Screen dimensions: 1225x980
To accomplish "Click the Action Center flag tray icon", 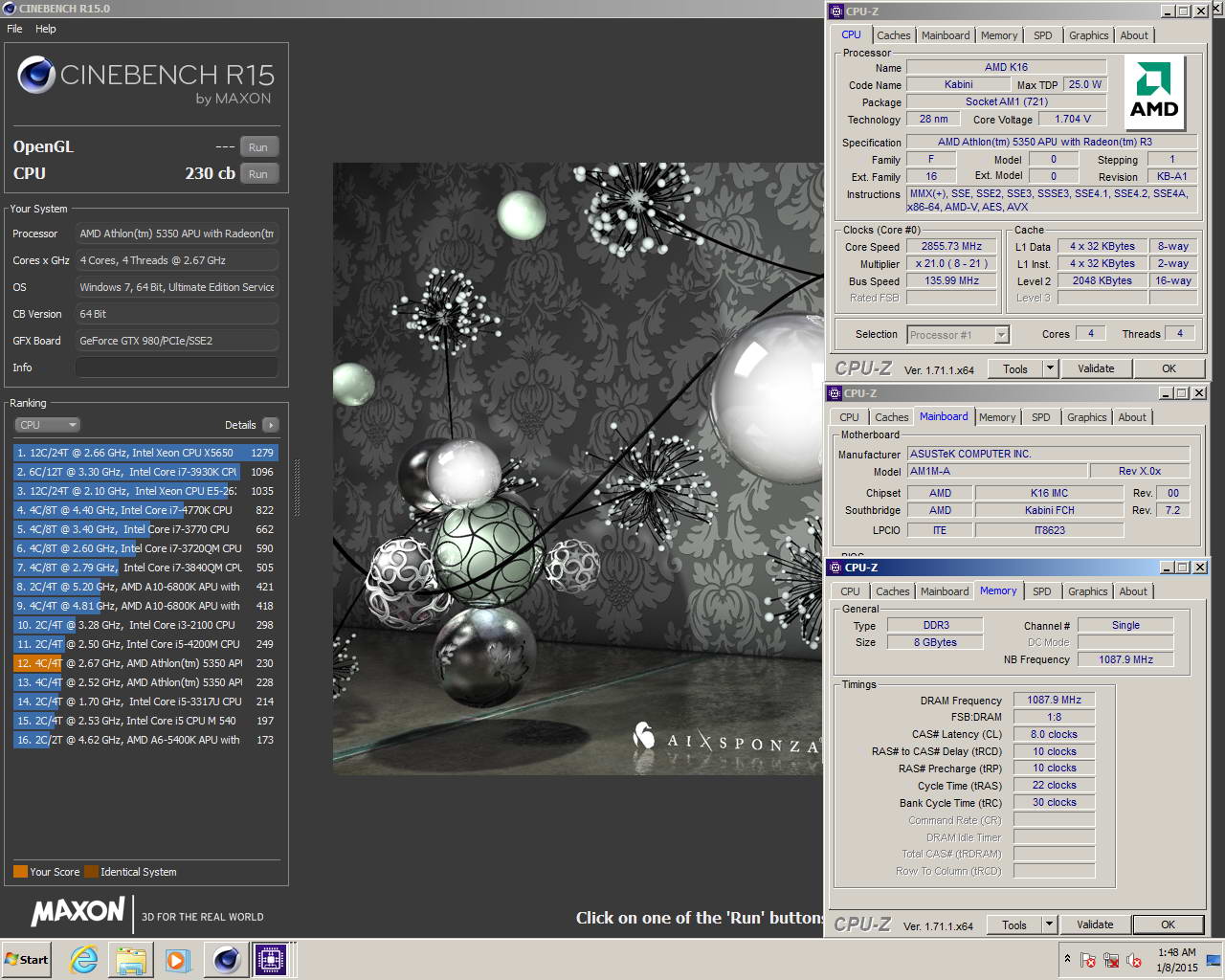I will tap(1088, 960).
